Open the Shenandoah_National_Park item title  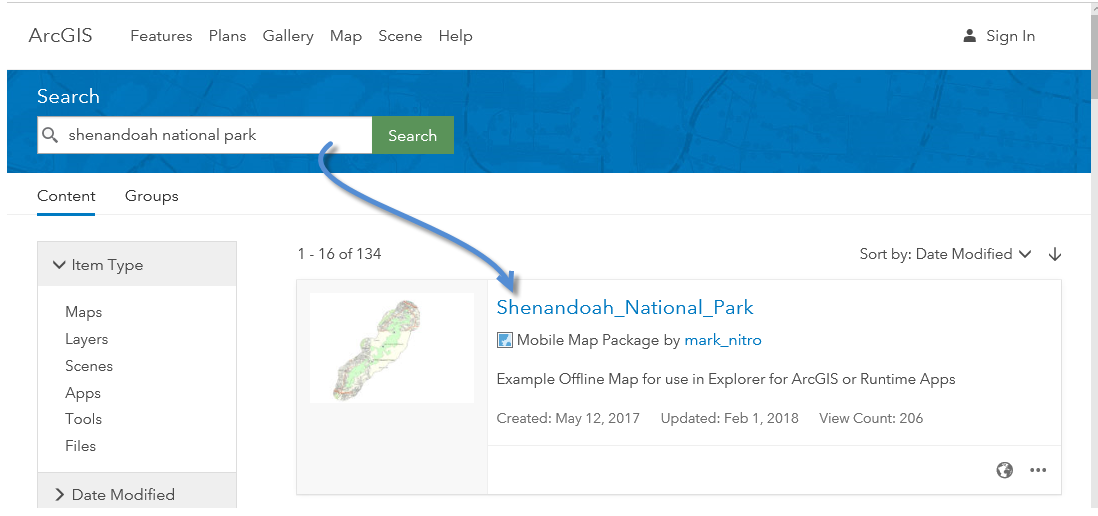pyautogui.click(x=625, y=307)
